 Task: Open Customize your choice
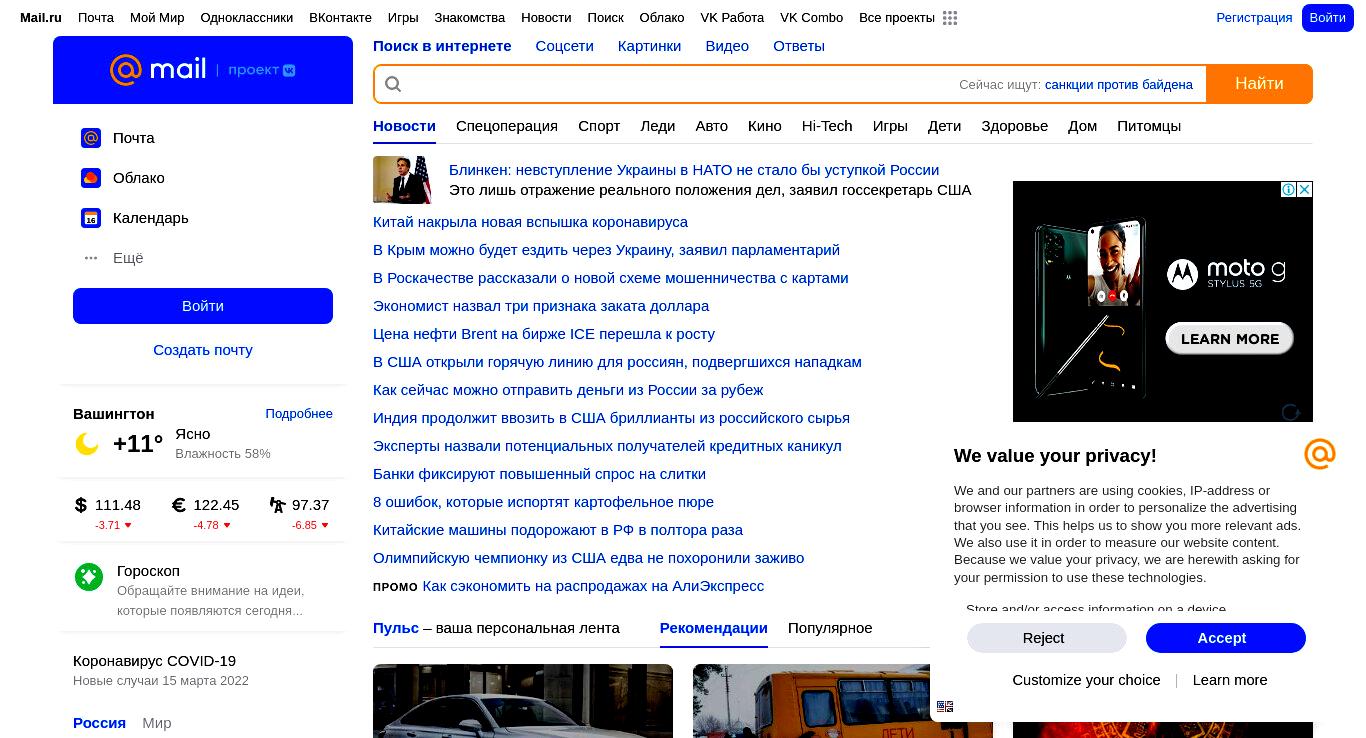1086,680
